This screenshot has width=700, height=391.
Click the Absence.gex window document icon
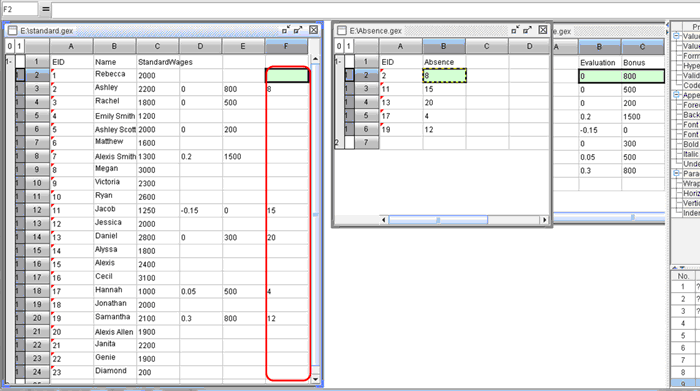click(342, 30)
